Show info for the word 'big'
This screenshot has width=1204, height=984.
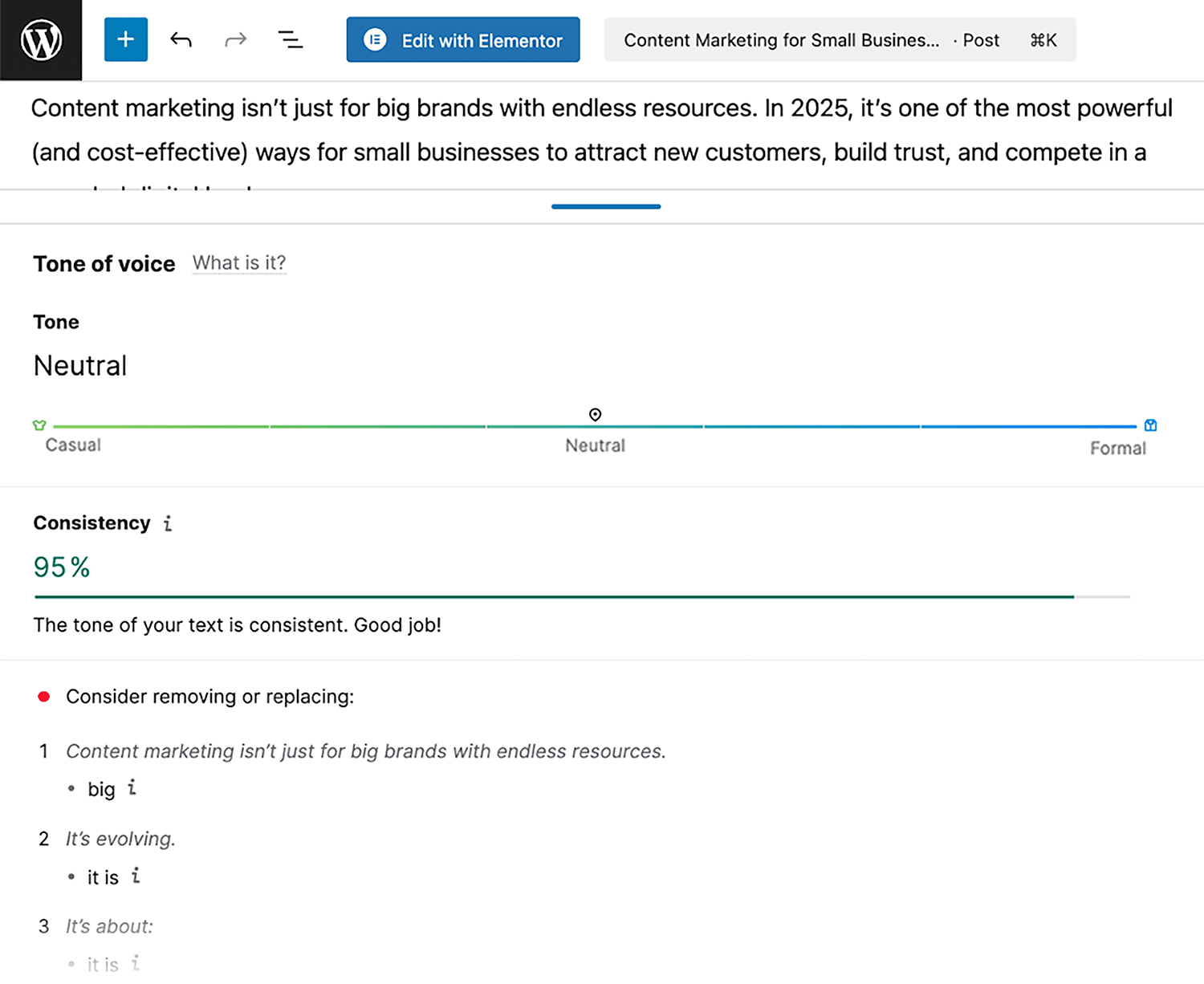(x=132, y=788)
